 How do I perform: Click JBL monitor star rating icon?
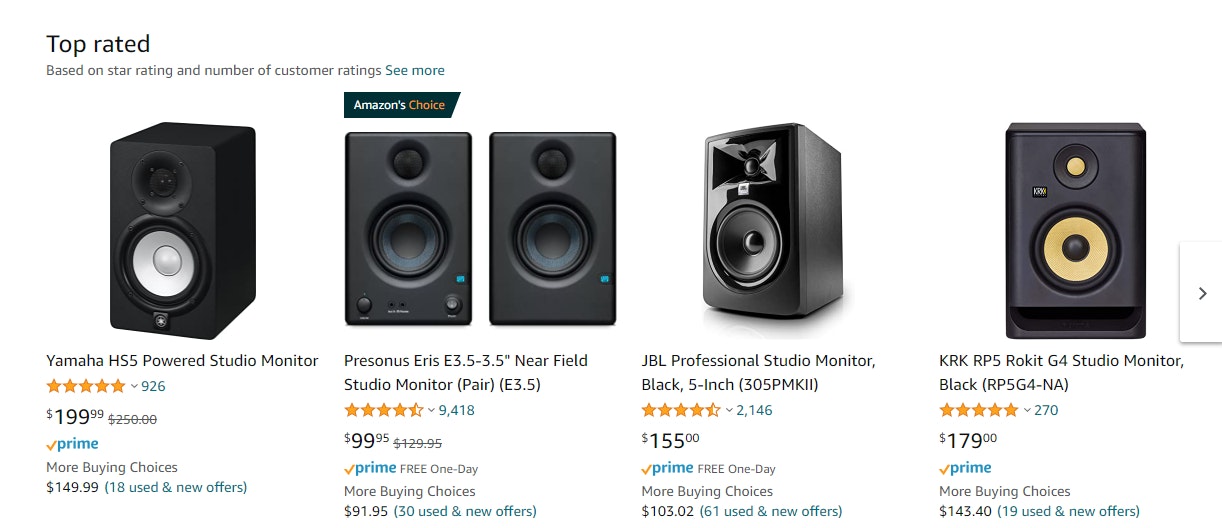(x=681, y=410)
